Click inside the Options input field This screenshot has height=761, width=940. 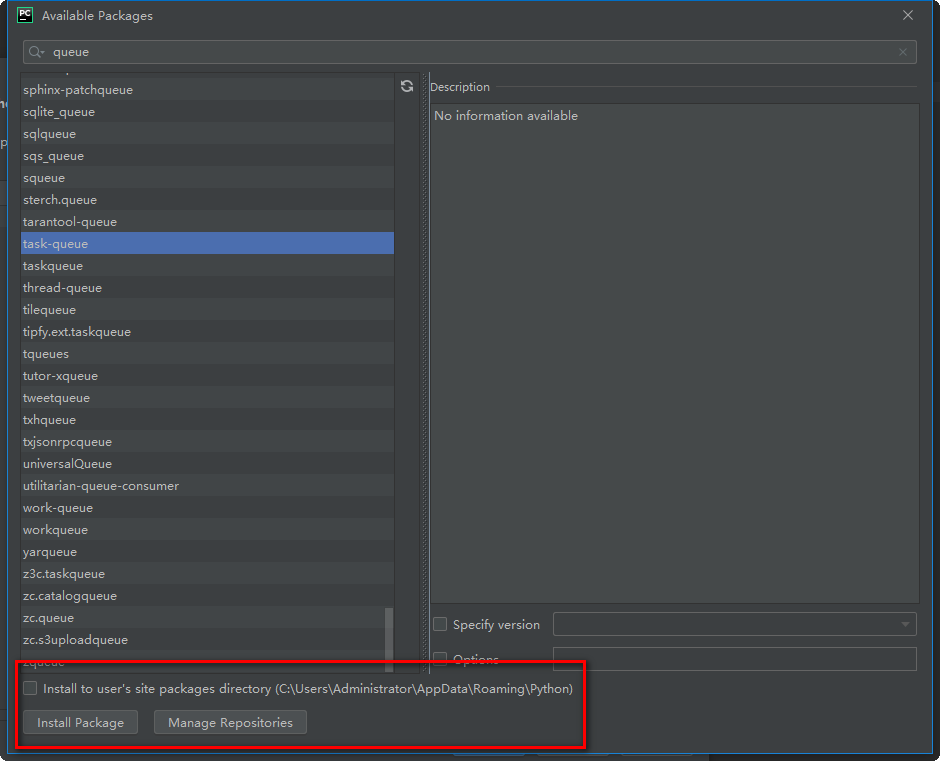[735, 658]
